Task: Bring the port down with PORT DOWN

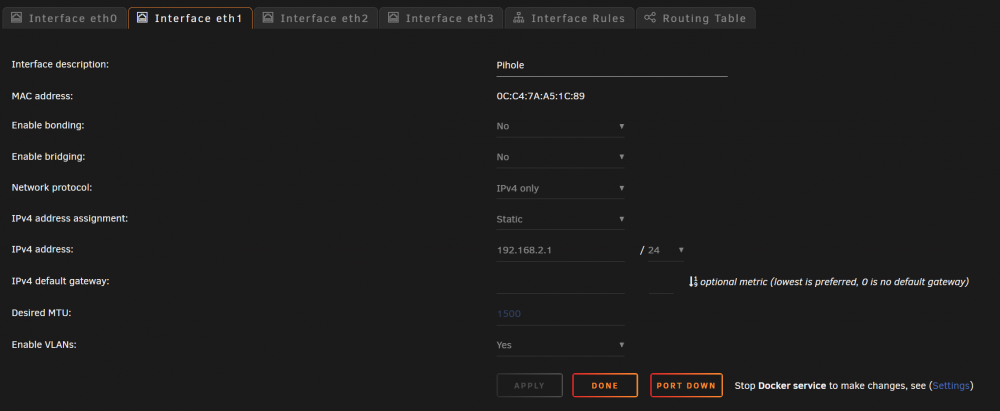Action: (x=686, y=385)
